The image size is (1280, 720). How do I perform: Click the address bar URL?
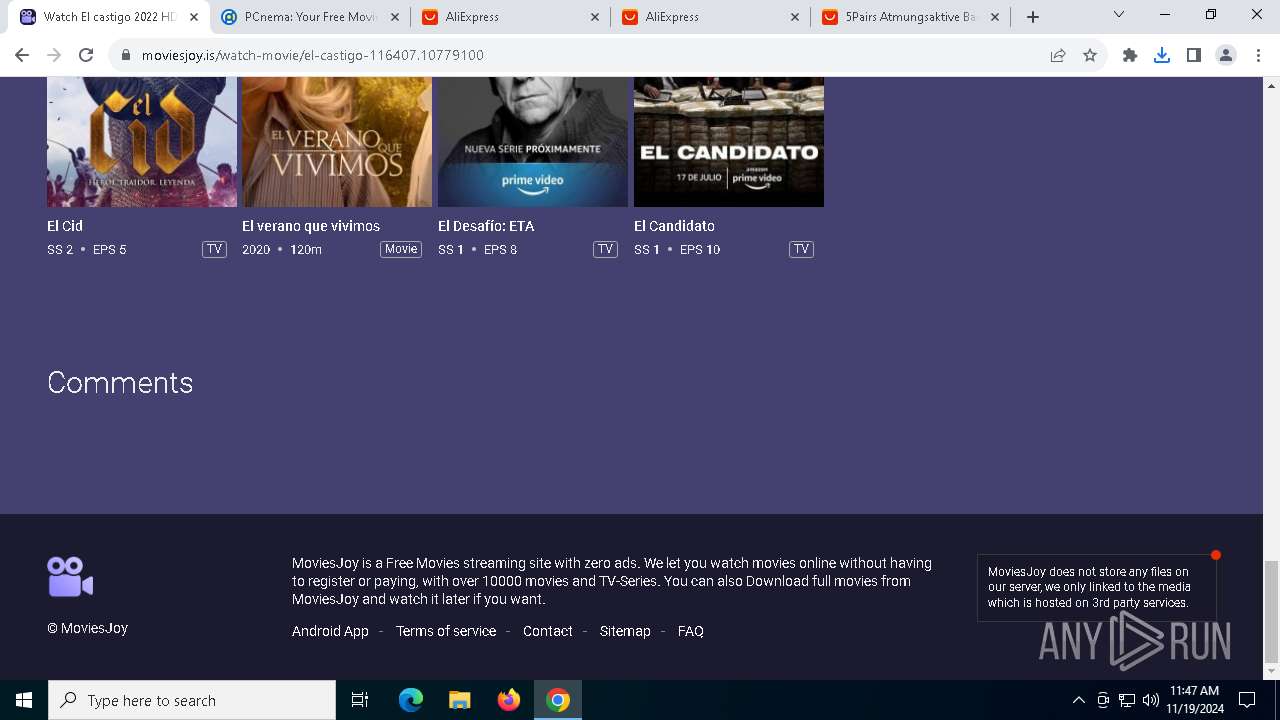coord(312,55)
